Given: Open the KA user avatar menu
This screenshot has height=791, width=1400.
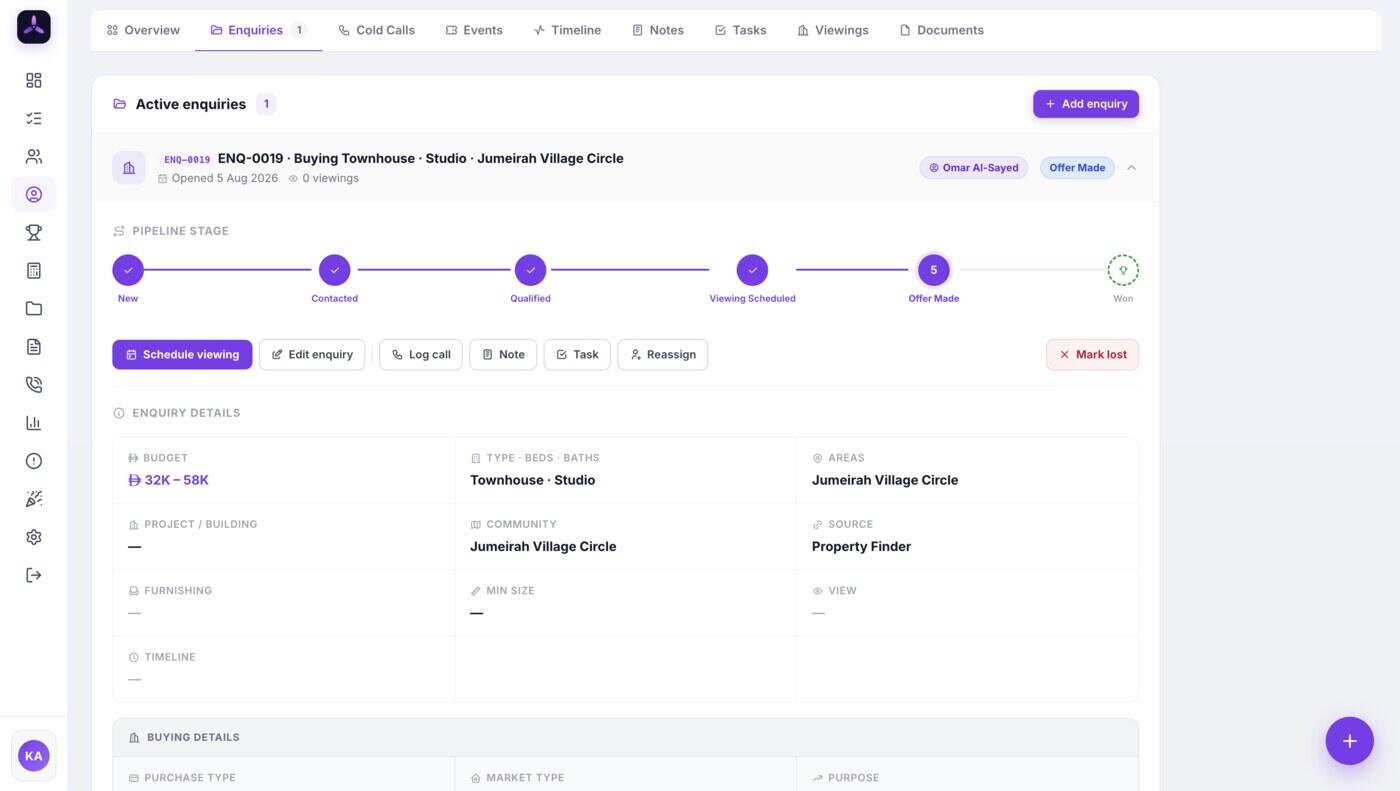Looking at the screenshot, I should coord(34,756).
